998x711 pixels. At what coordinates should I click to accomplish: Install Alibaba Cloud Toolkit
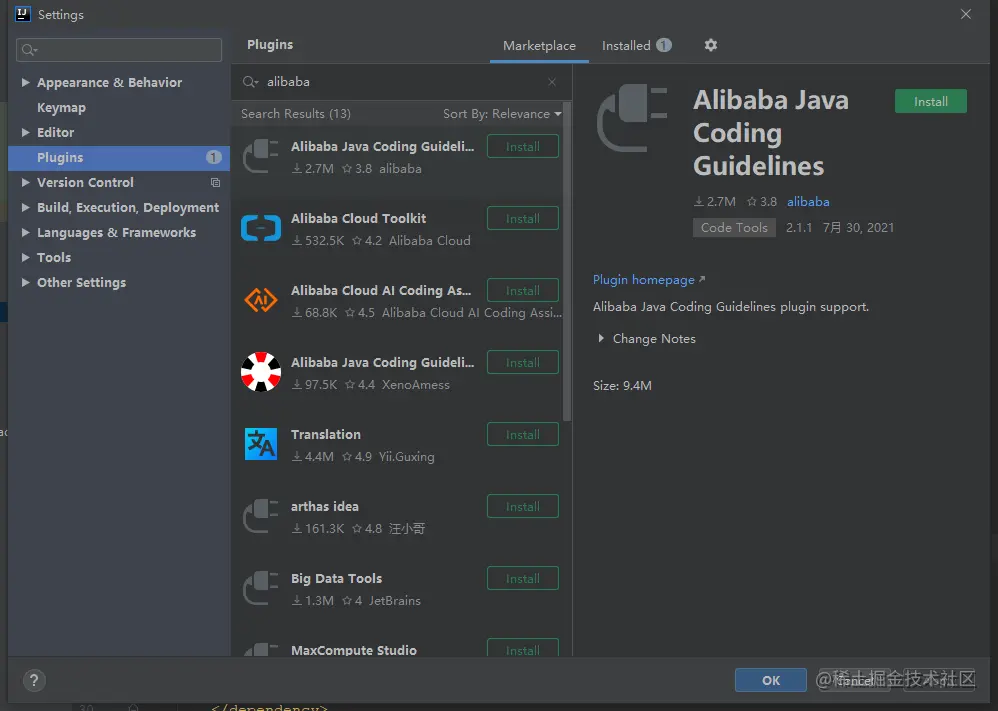pyautogui.click(x=523, y=218)
